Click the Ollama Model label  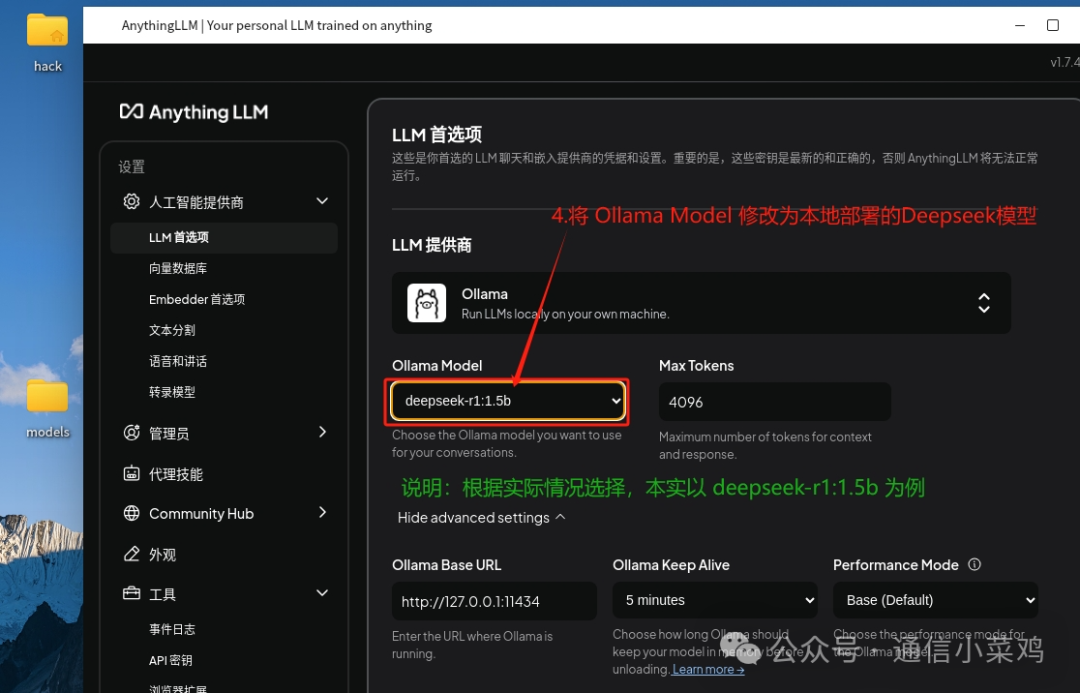437,366
